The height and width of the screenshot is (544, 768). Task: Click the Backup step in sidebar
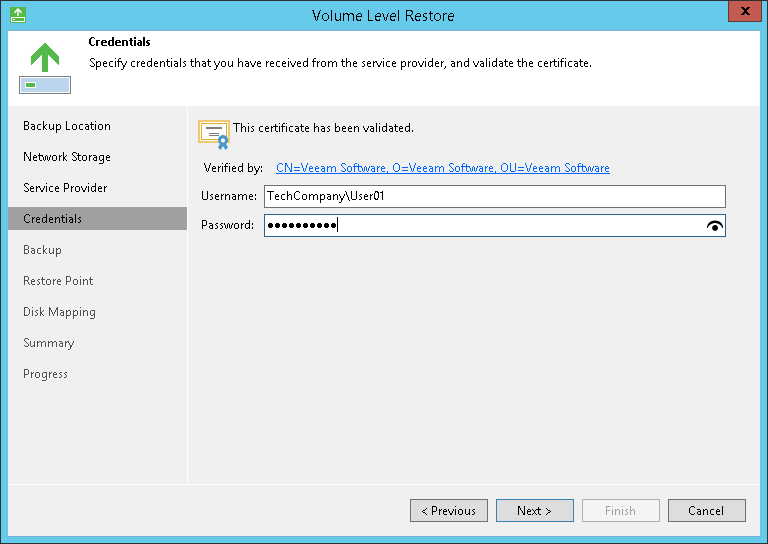(42, 250)
